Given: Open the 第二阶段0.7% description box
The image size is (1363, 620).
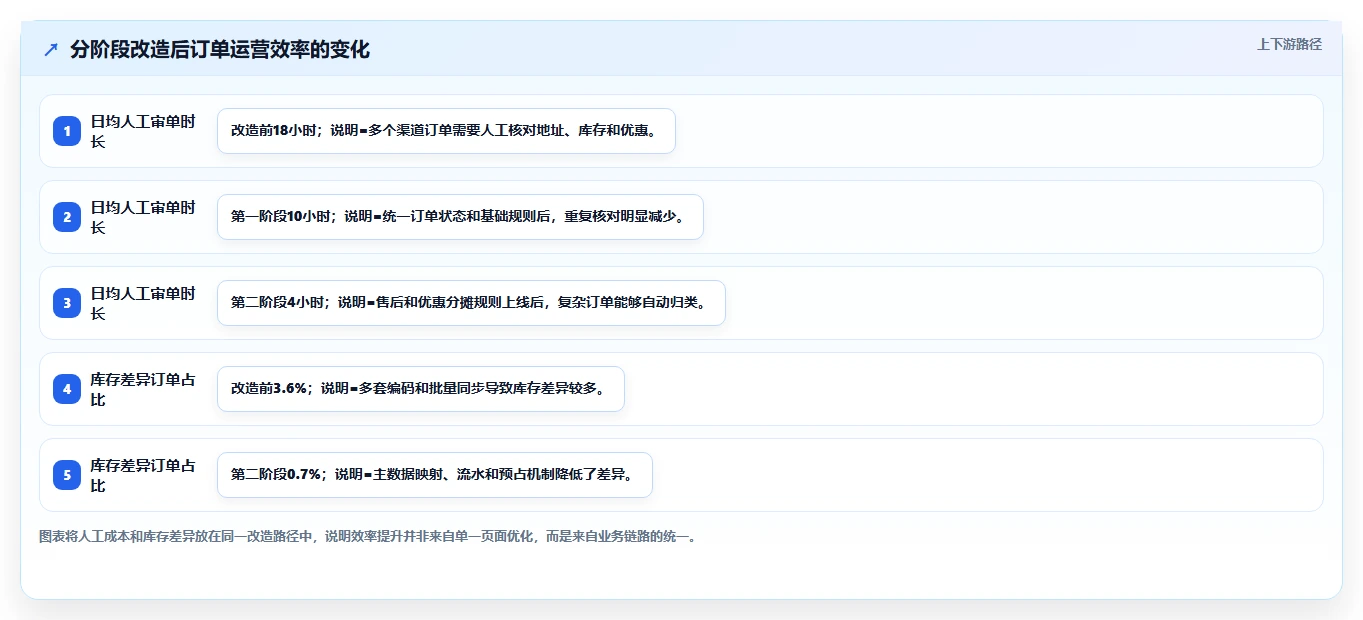Looking at the screenshot, I should pyautogui.click(x=435, y=475).
